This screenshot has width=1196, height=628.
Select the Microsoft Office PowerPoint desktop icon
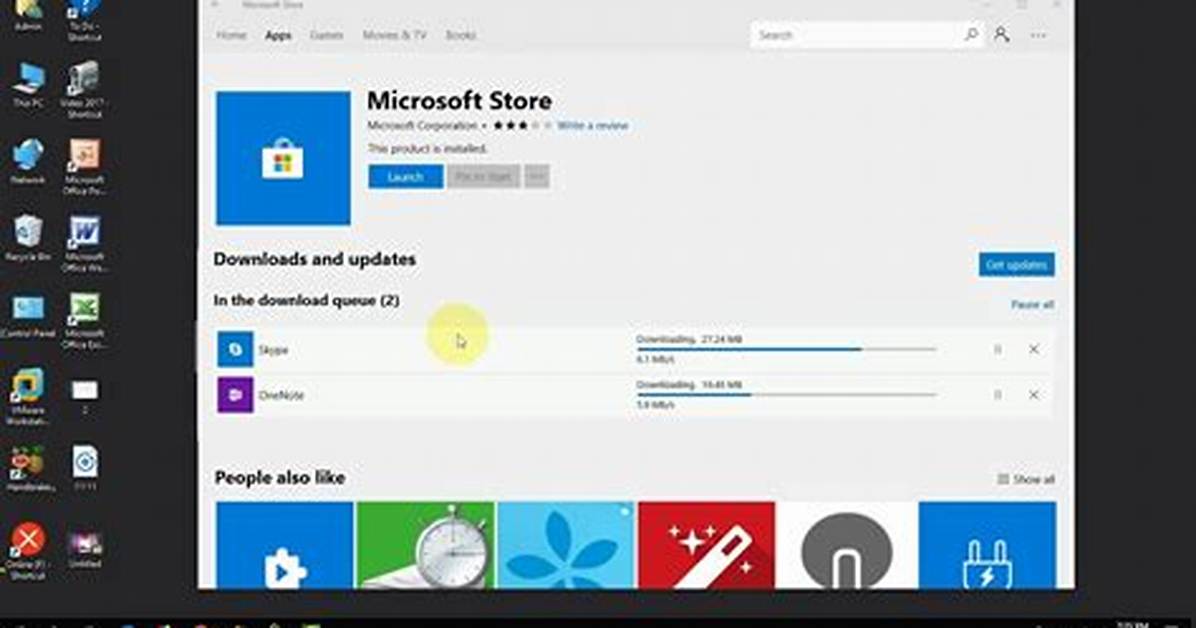[84, 166]
